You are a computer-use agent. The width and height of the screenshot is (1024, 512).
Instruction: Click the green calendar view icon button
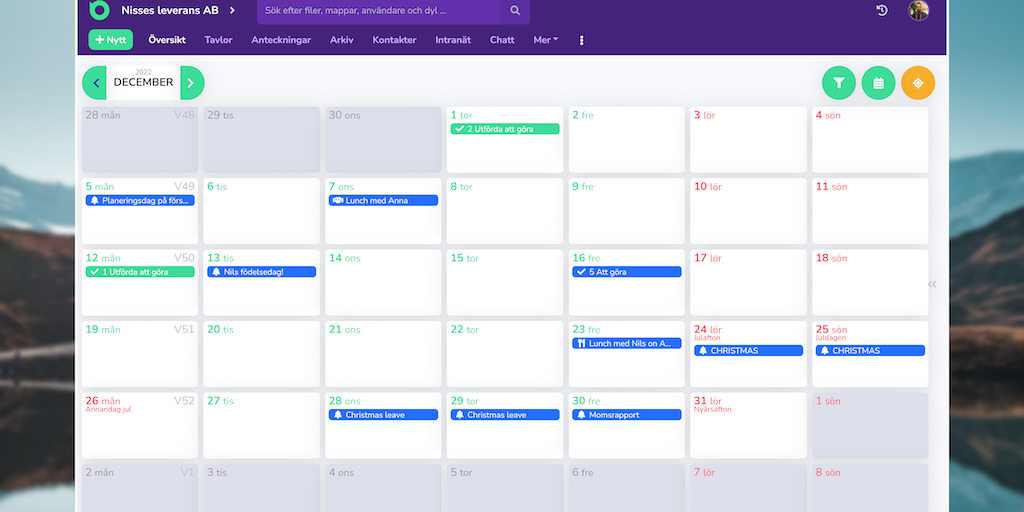878,83
